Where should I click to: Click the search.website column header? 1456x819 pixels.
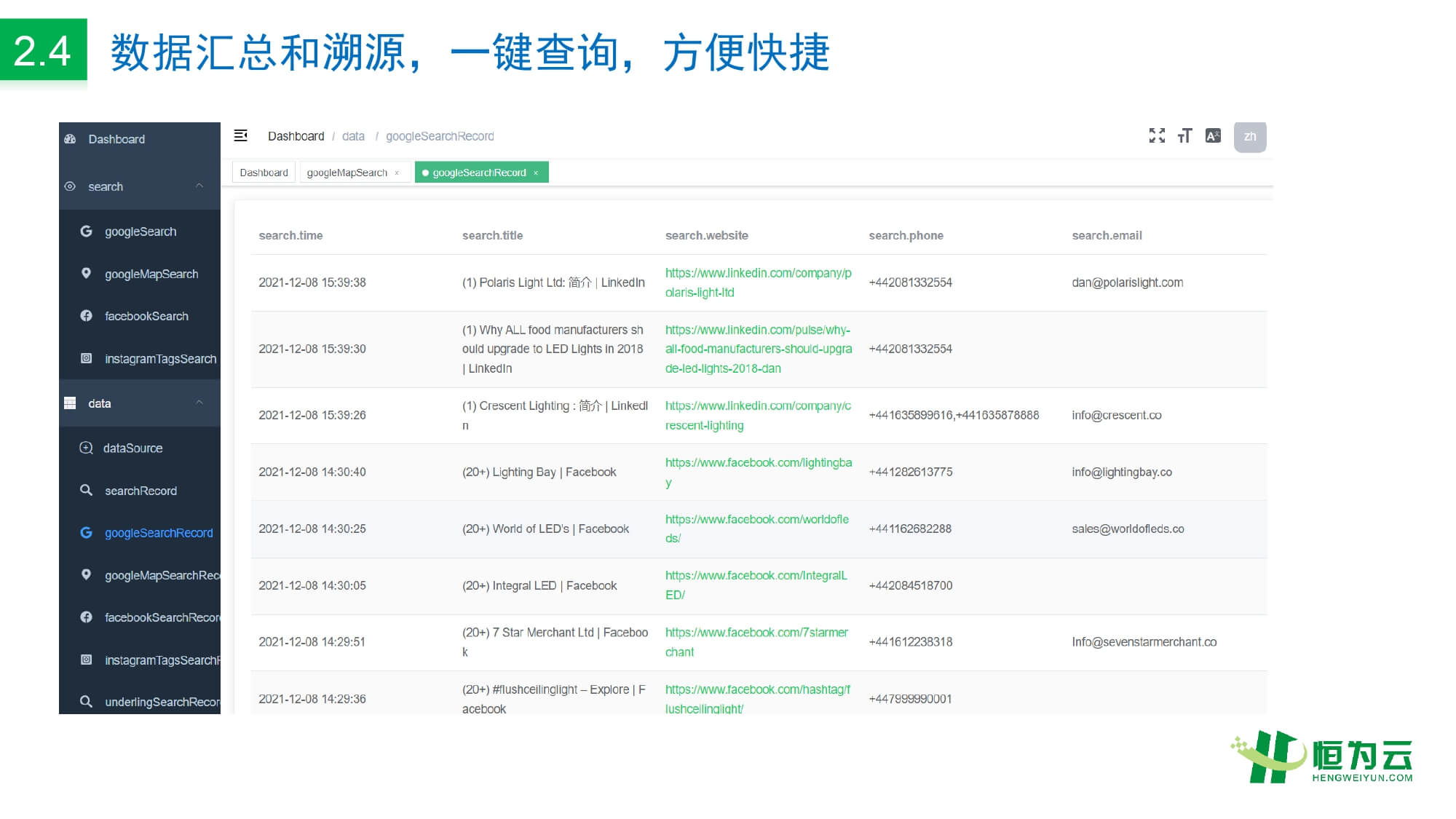(706, 235)
